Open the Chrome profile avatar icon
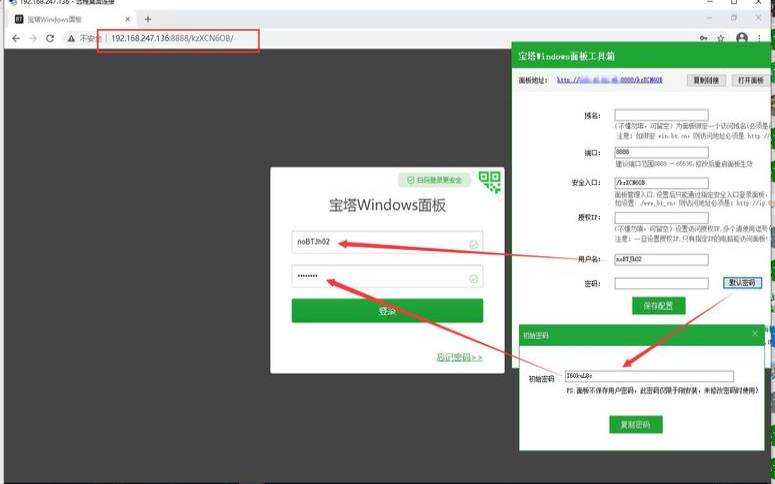 [x=741, y=38]
